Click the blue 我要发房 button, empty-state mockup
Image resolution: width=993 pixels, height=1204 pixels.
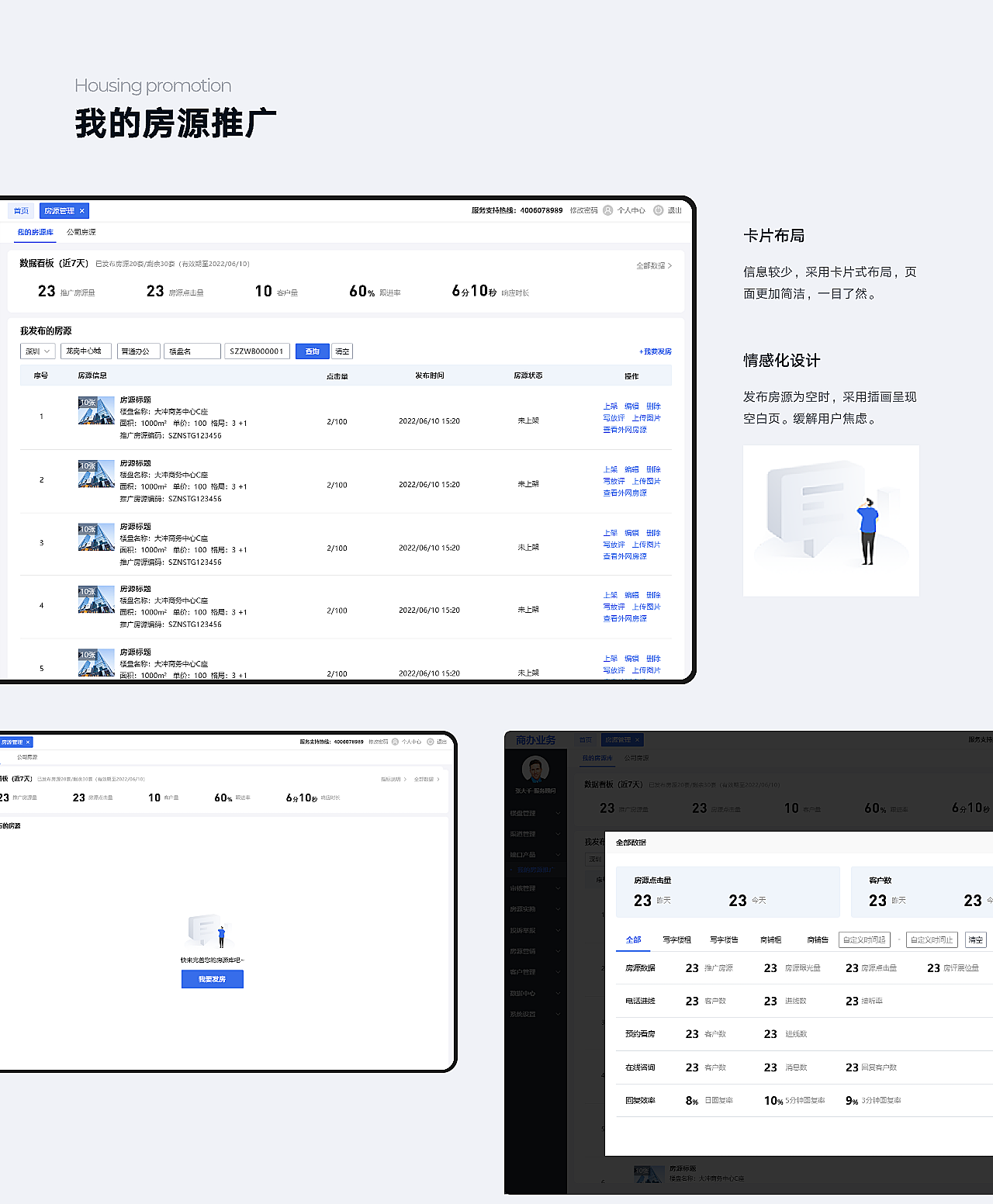[213, 979]
